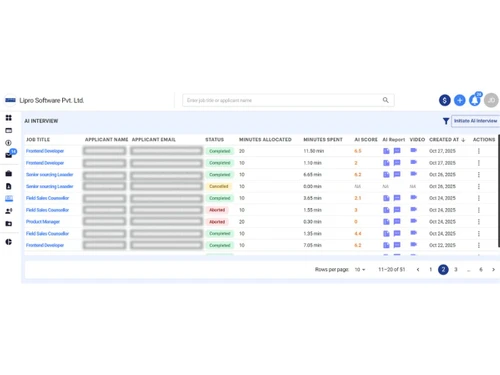Select current page 2 button
The width and height of the screenshot is (500, 375).
click(x=443, y=269)
